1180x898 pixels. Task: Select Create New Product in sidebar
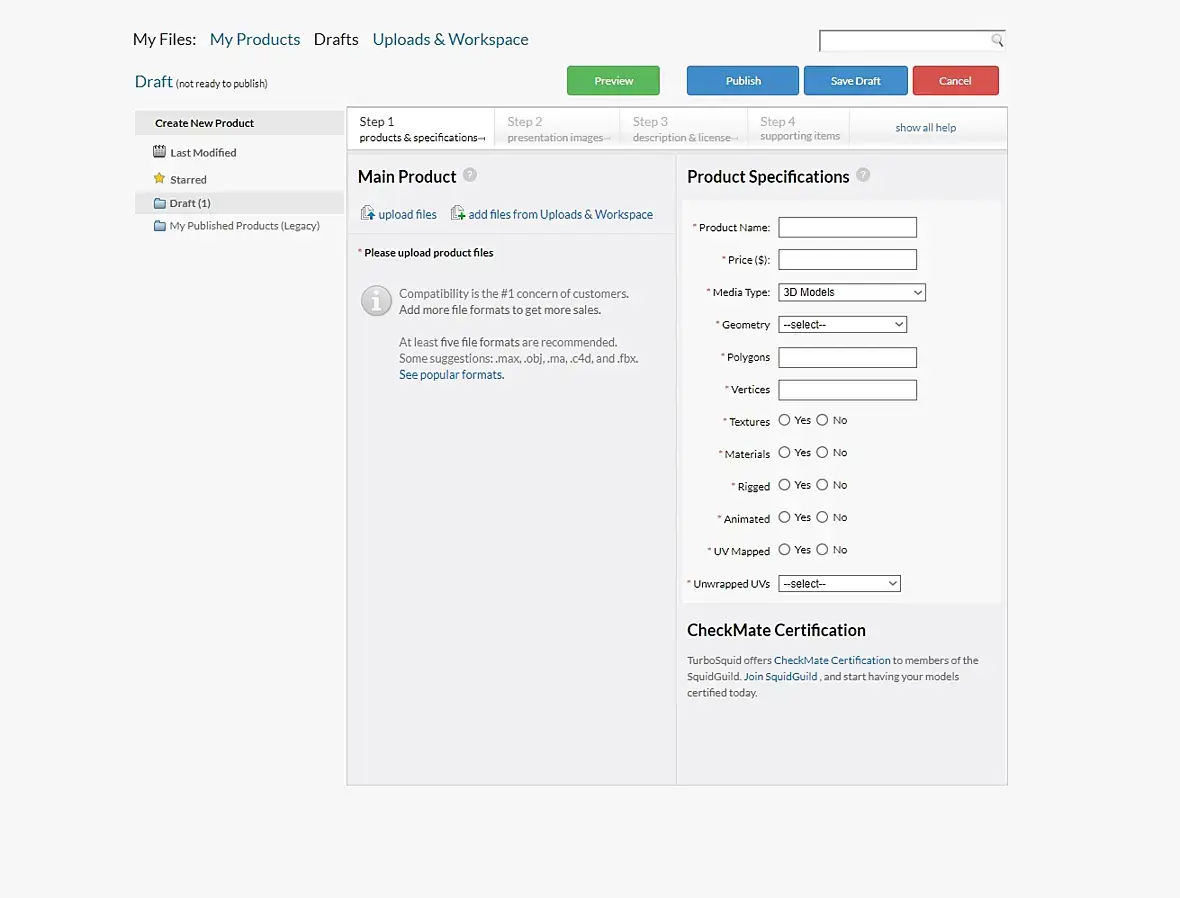click(240, 123)
